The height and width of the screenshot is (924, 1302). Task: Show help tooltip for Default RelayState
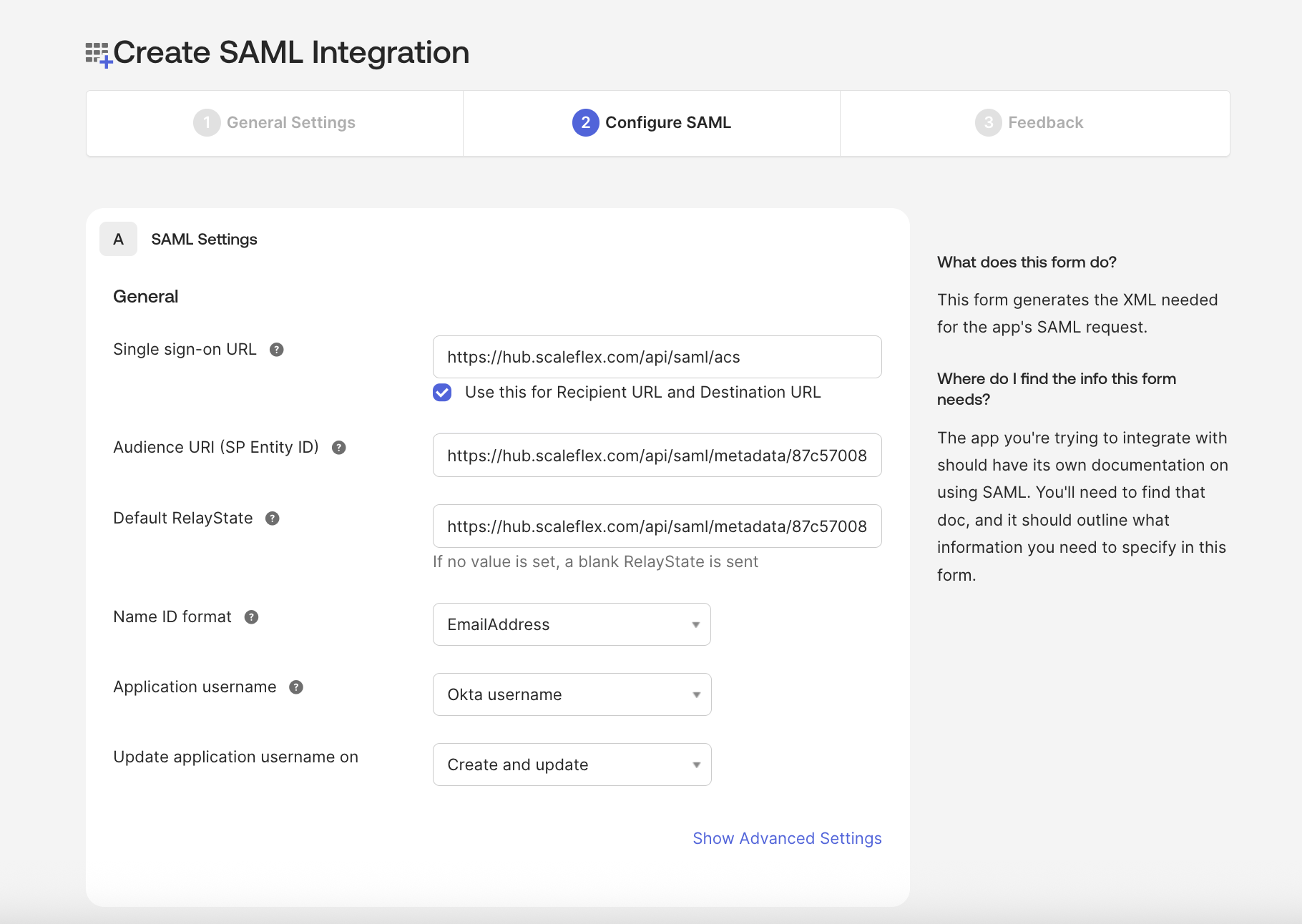[x=273, y=518]
